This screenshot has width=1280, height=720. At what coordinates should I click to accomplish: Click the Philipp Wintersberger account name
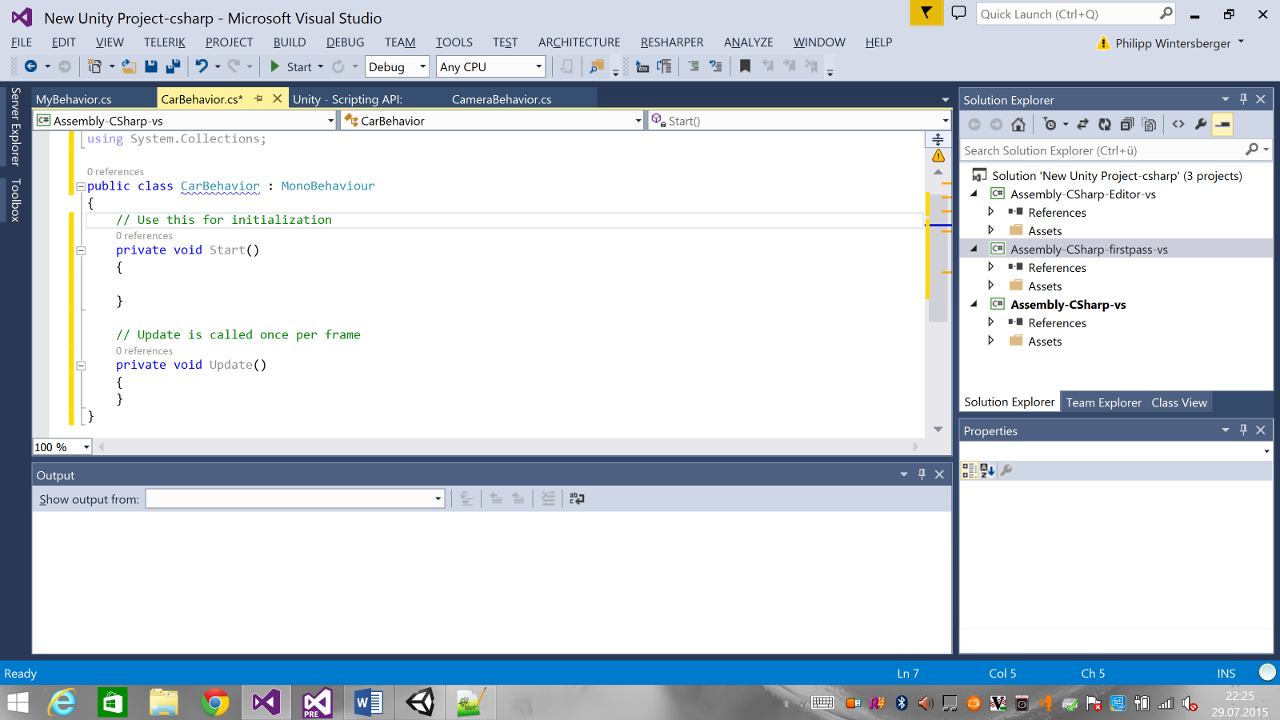pos(1173,43)
